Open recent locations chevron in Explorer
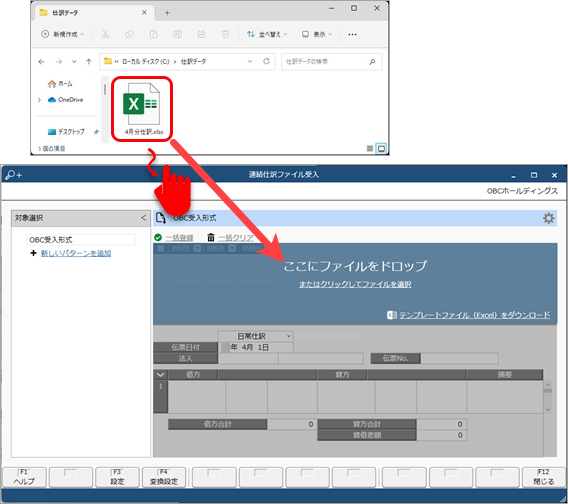This screenshot has width=568, height=504. pyautogui.click(x=74, y=62)
